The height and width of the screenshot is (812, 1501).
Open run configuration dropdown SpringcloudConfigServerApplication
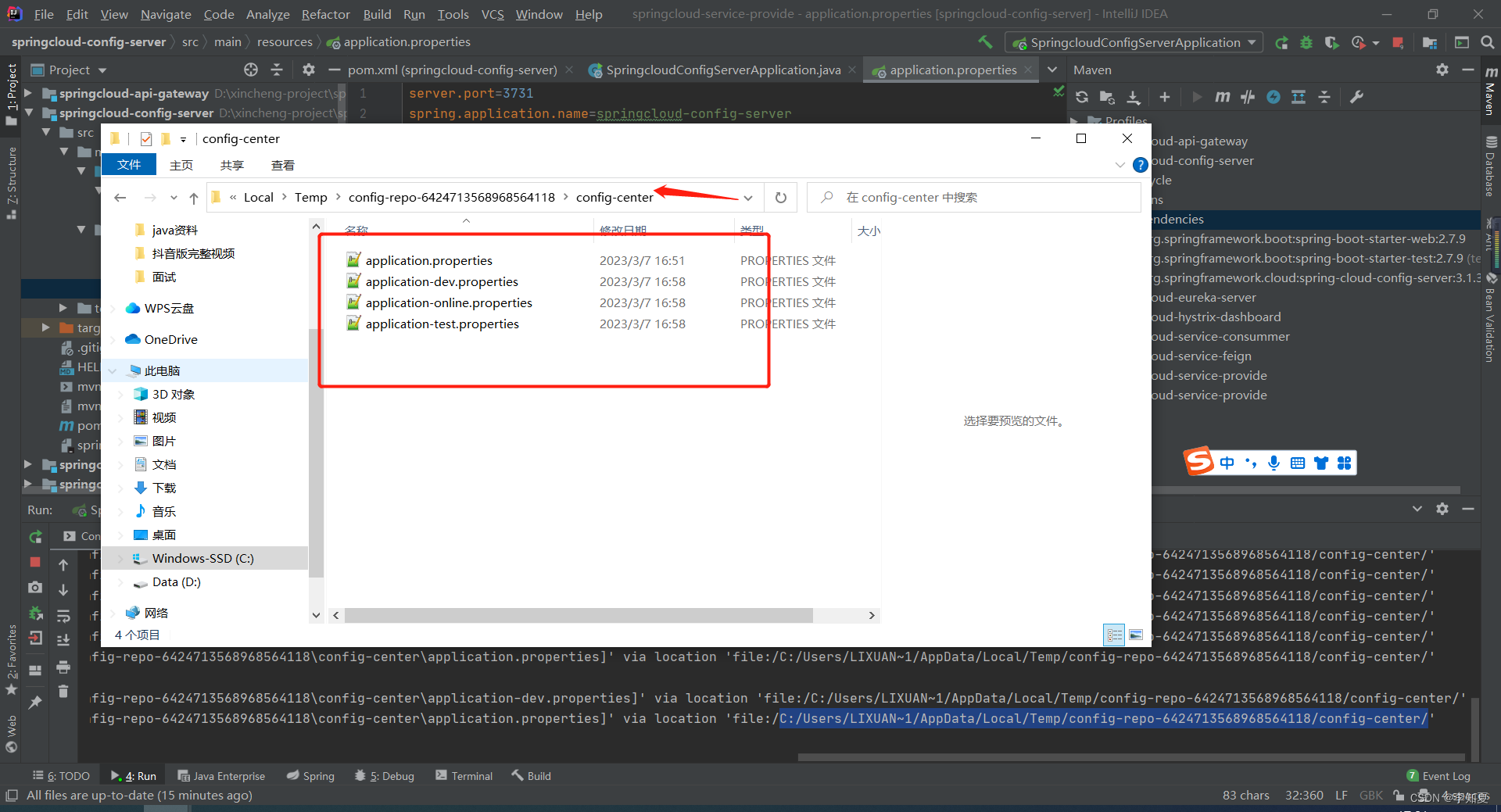click(1134, 43)
